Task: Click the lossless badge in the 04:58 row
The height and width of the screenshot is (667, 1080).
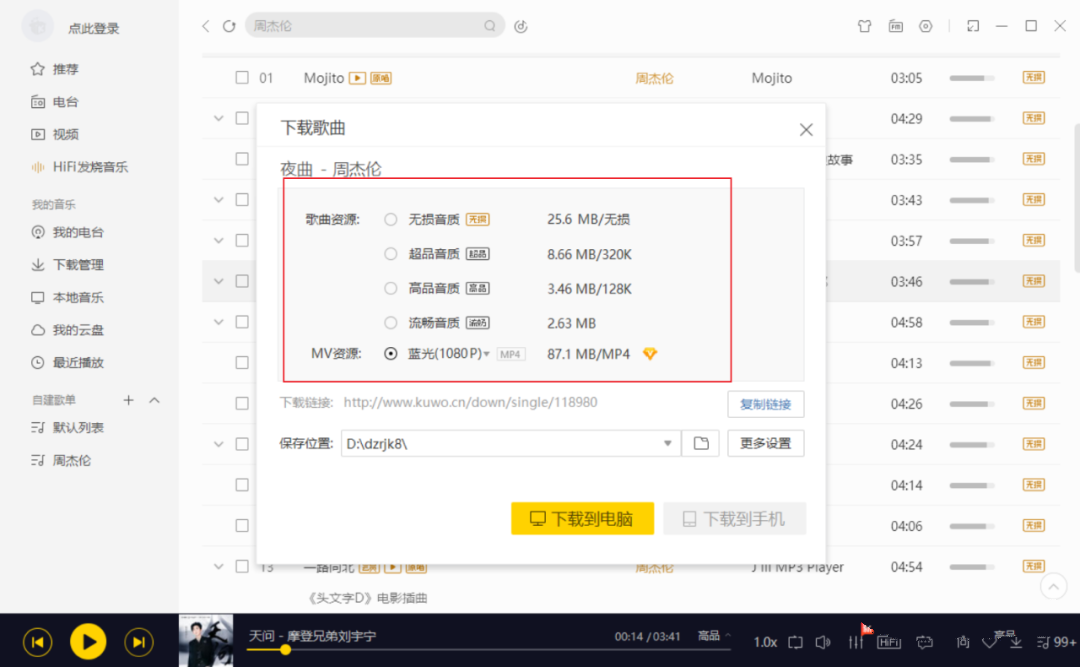Action: click(x=1033, y=322)
